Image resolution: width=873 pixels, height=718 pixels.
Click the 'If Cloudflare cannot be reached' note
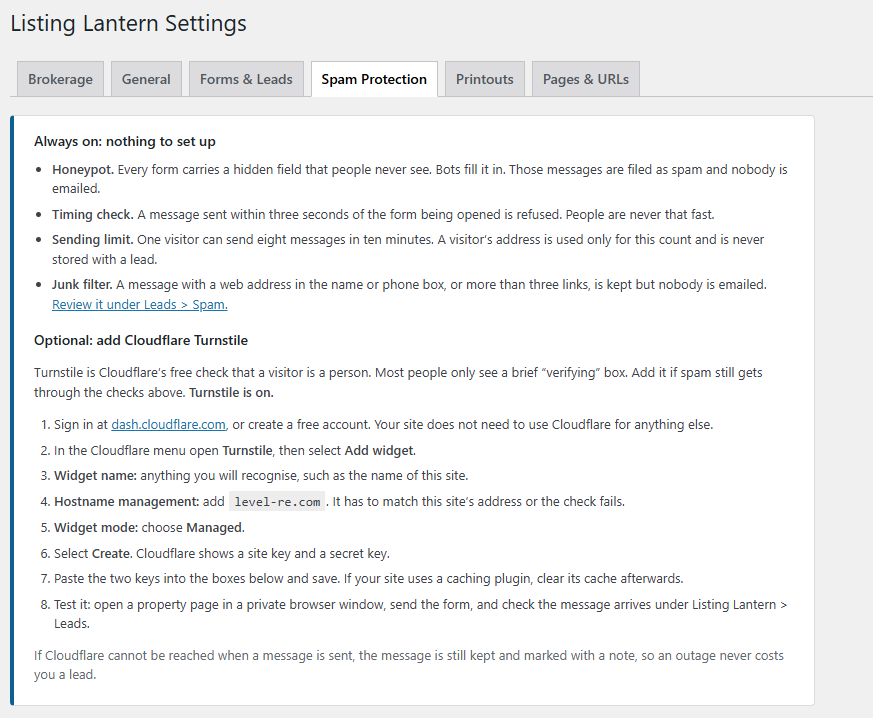click(409, 665)
